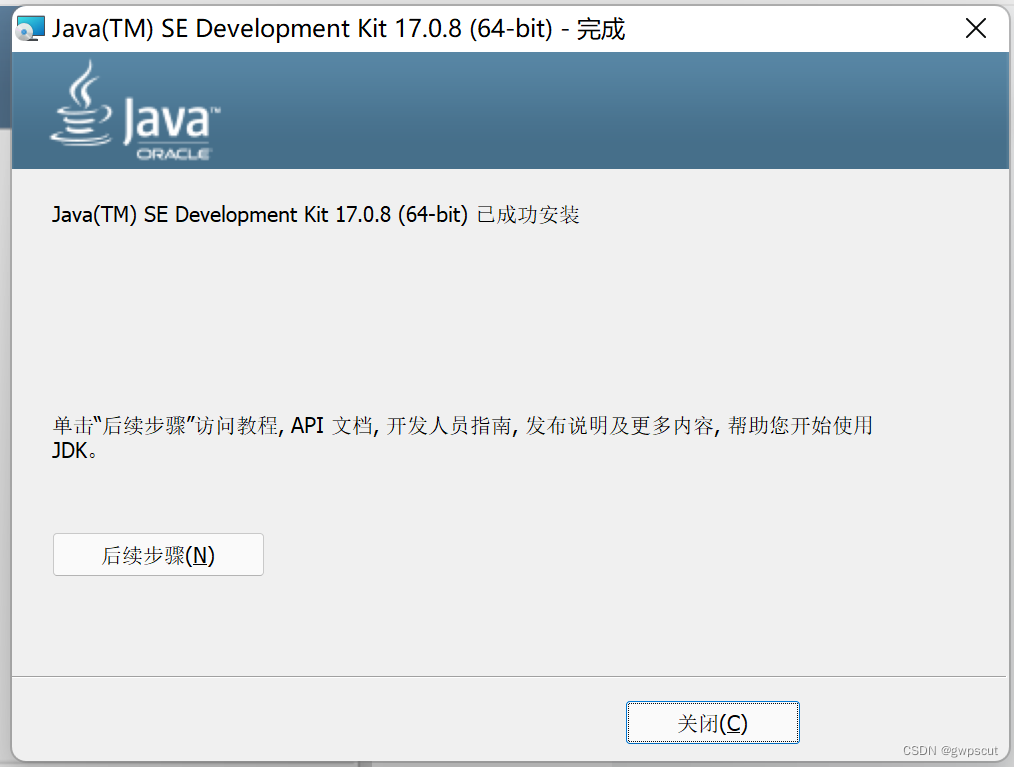Click the 后续步骤(N) button

coord(158,554)
